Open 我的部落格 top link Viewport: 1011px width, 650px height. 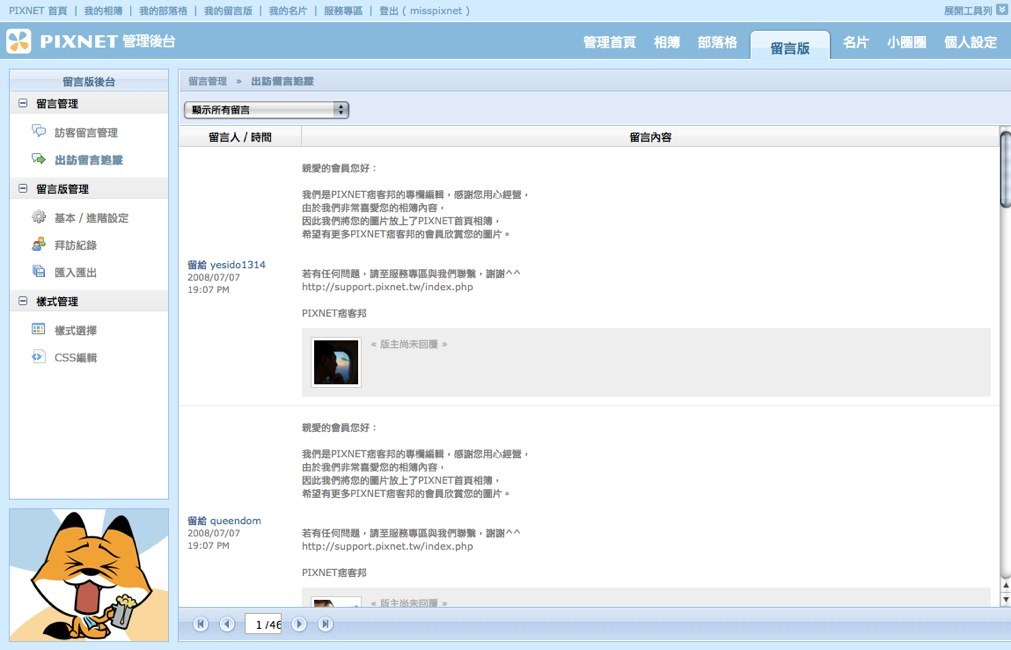point(163,11)
